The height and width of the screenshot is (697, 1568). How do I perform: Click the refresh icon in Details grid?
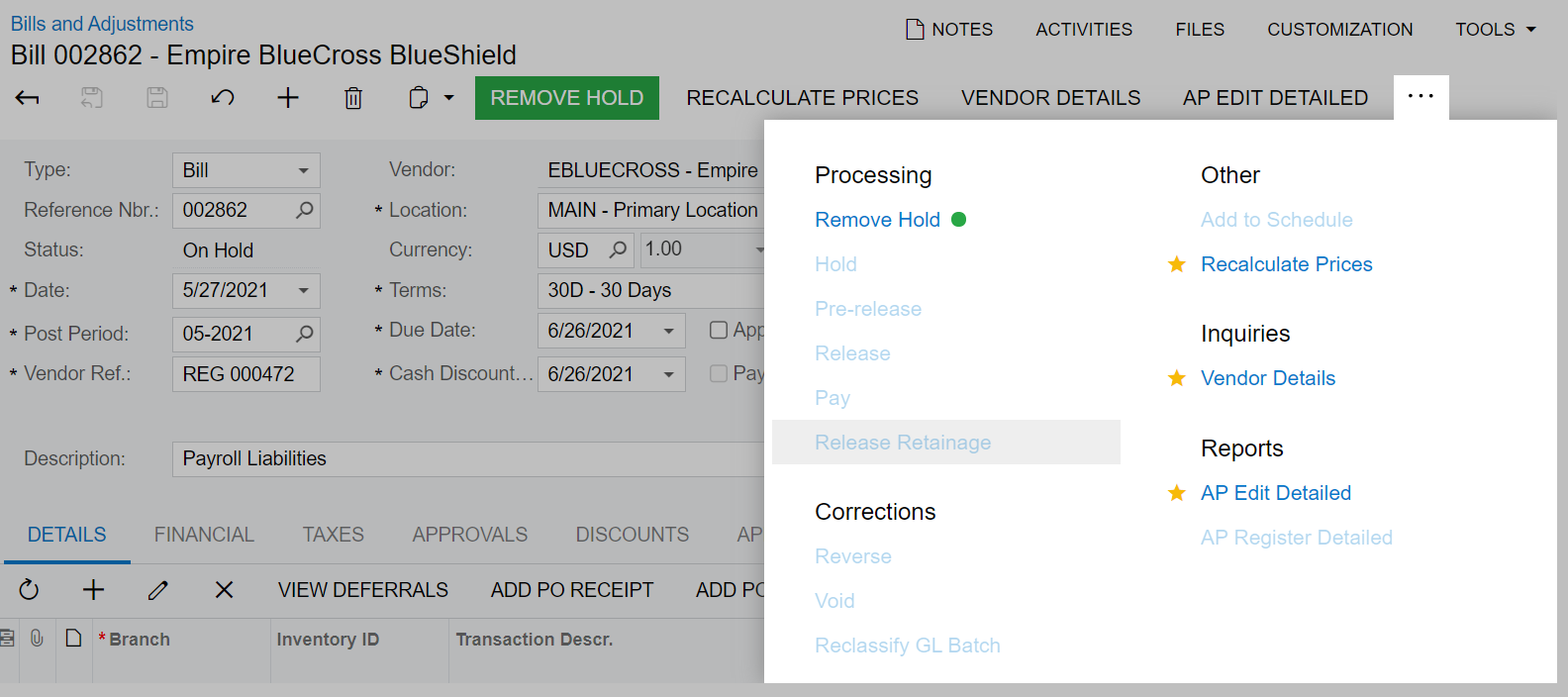click(29, 590)
